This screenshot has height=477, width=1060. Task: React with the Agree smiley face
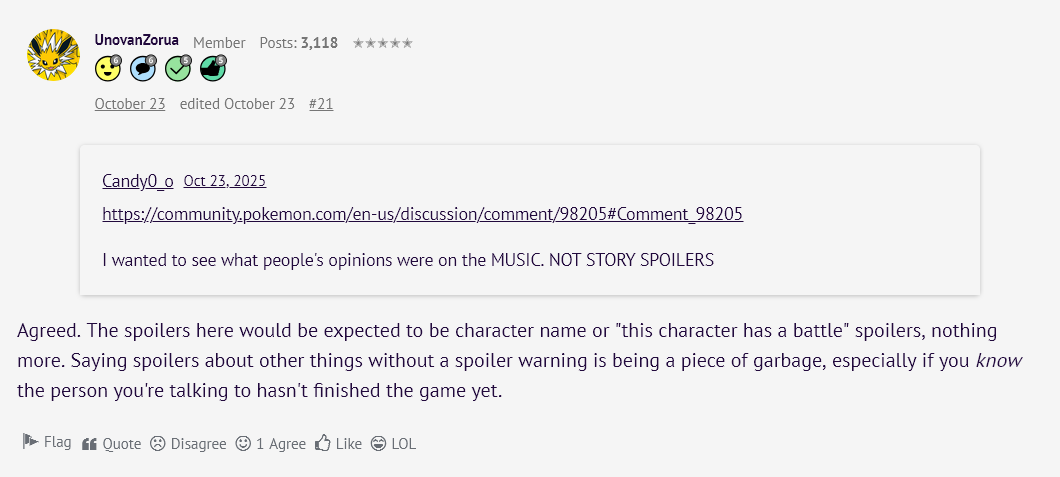(244, 443)
